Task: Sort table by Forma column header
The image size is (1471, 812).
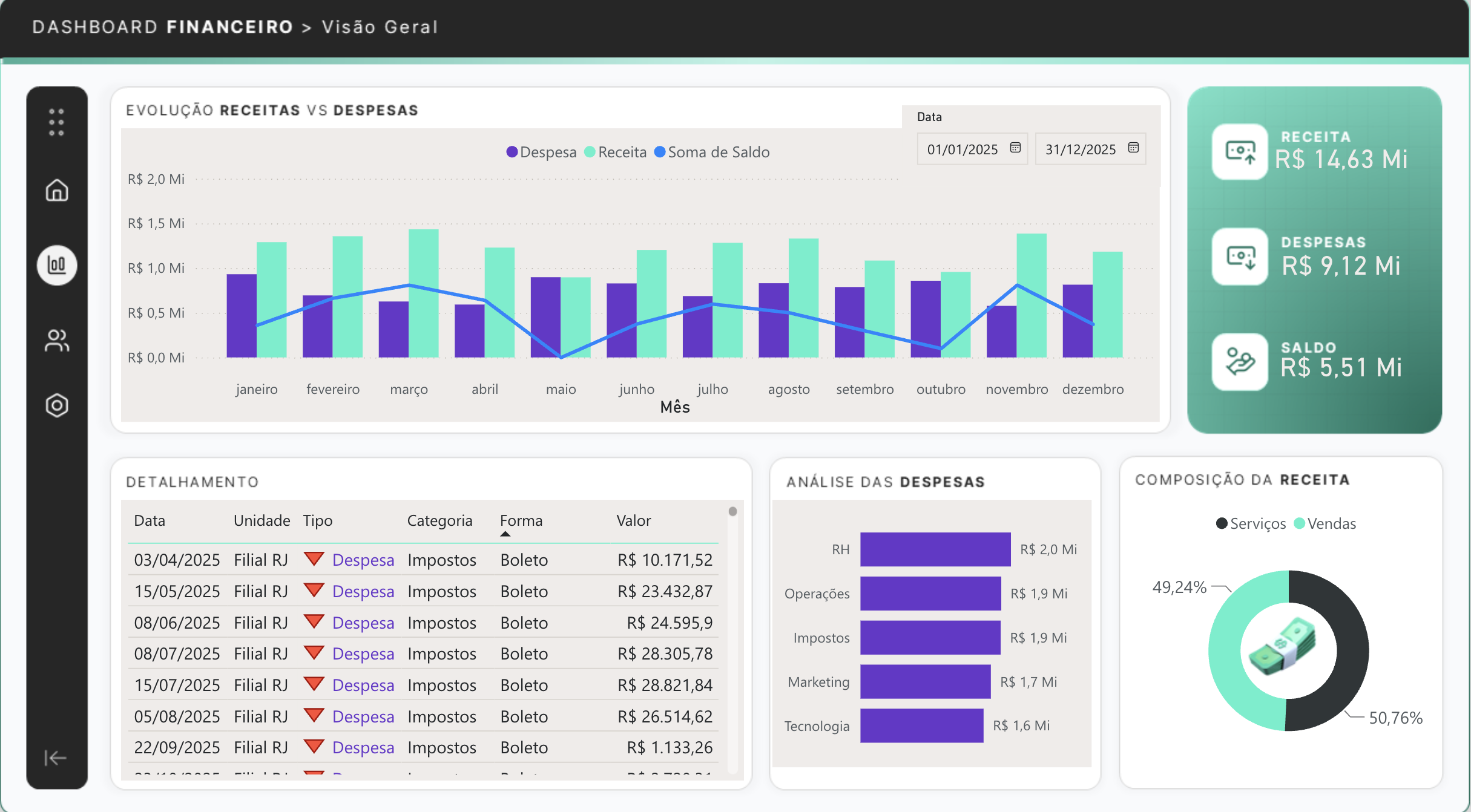Action: coord(521,520)
